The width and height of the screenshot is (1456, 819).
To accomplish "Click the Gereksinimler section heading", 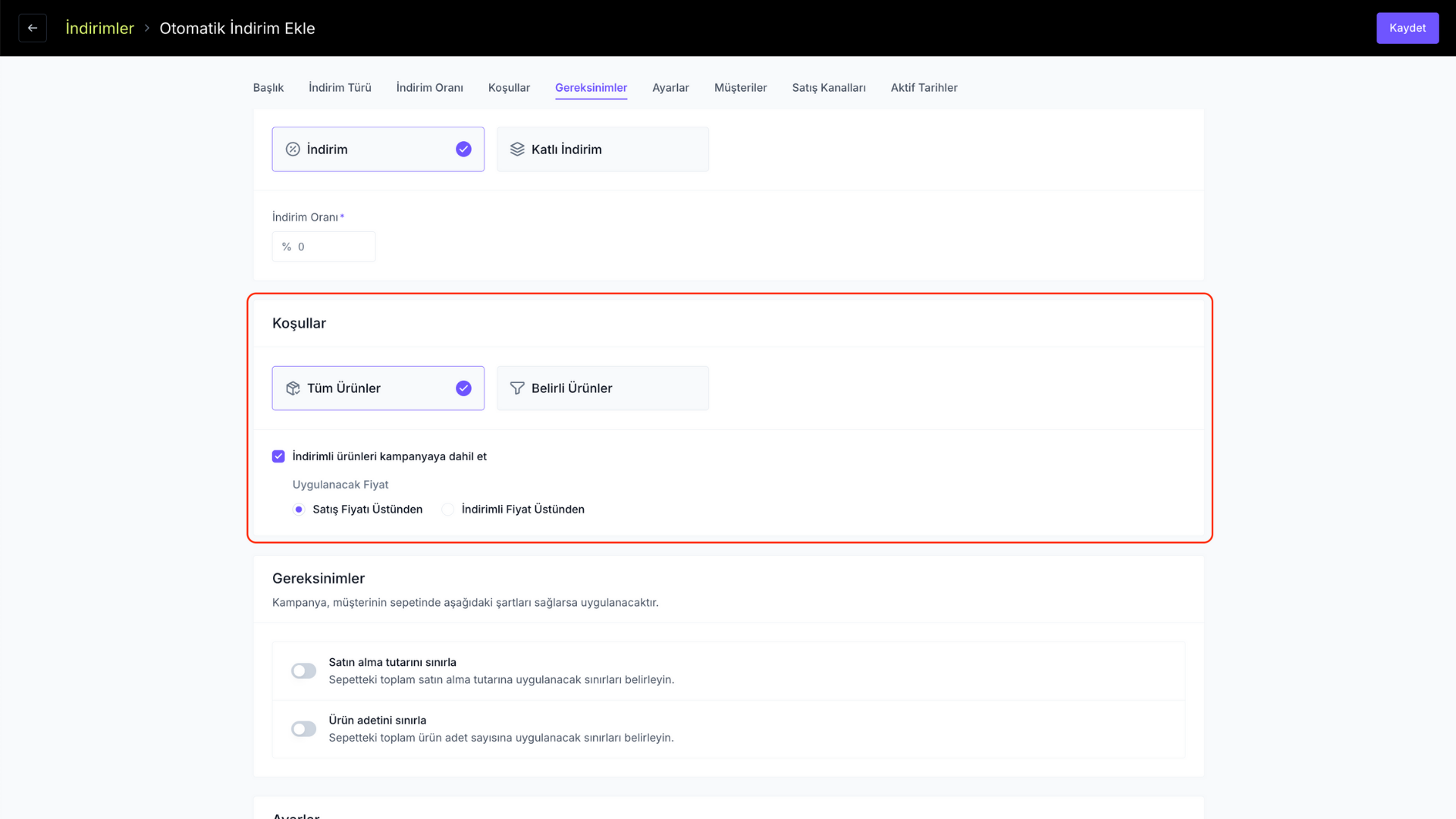I will coord(318,579).
